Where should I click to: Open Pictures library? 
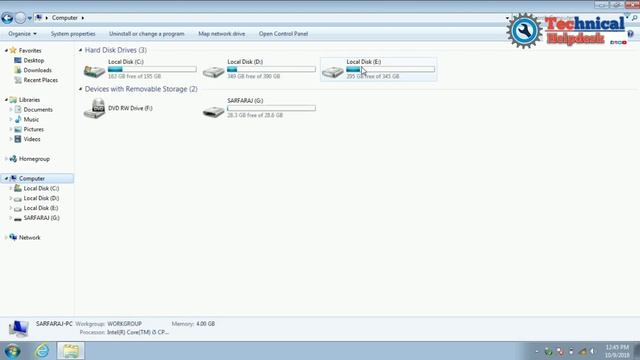tap(33, 129)
